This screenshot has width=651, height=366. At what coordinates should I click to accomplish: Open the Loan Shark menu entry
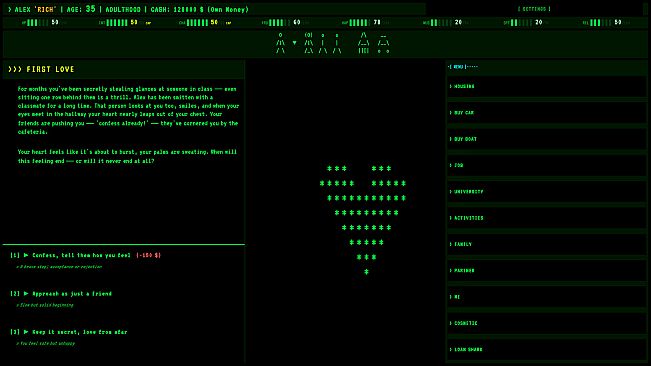546,349
